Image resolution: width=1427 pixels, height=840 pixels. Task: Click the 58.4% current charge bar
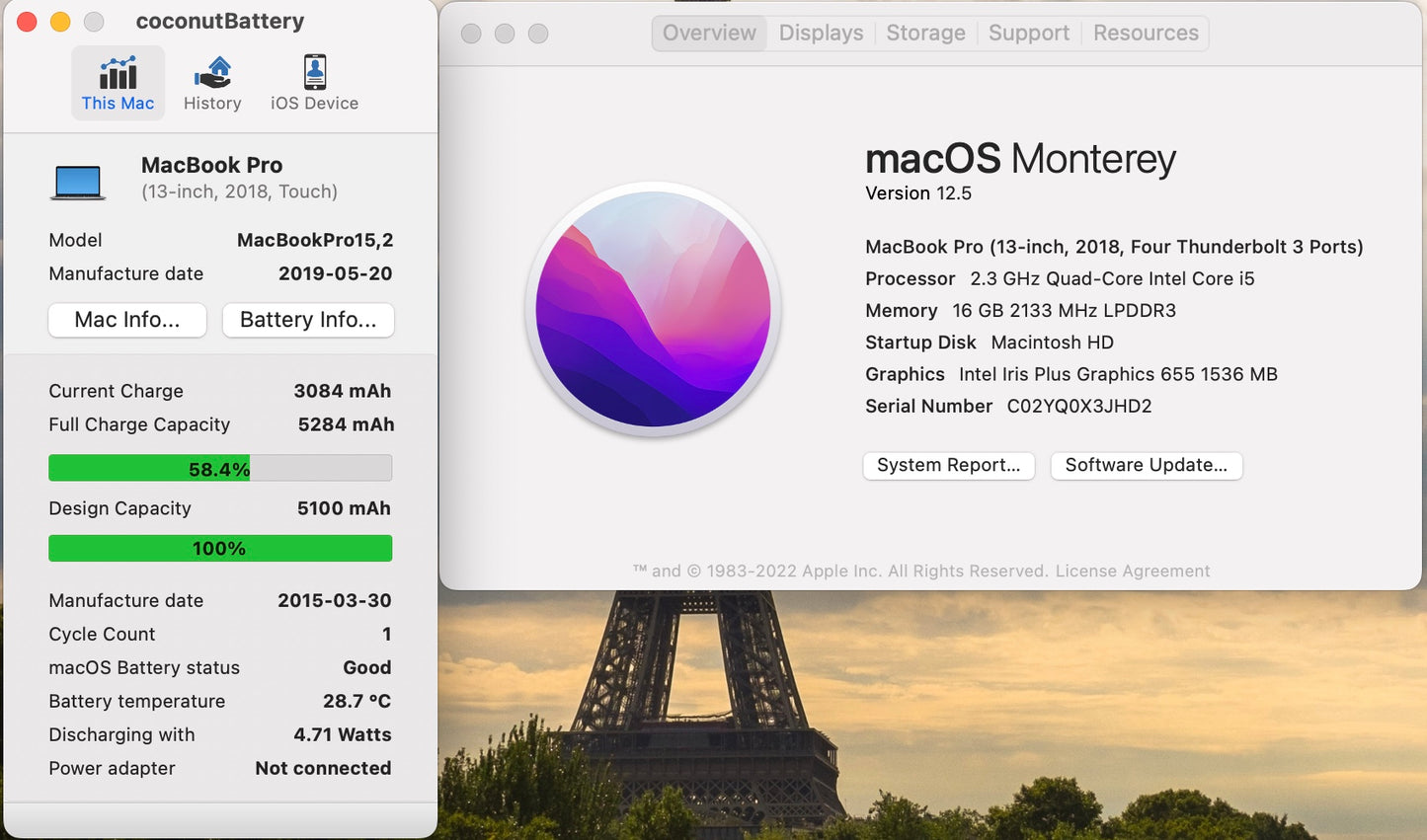pos(220,469)
